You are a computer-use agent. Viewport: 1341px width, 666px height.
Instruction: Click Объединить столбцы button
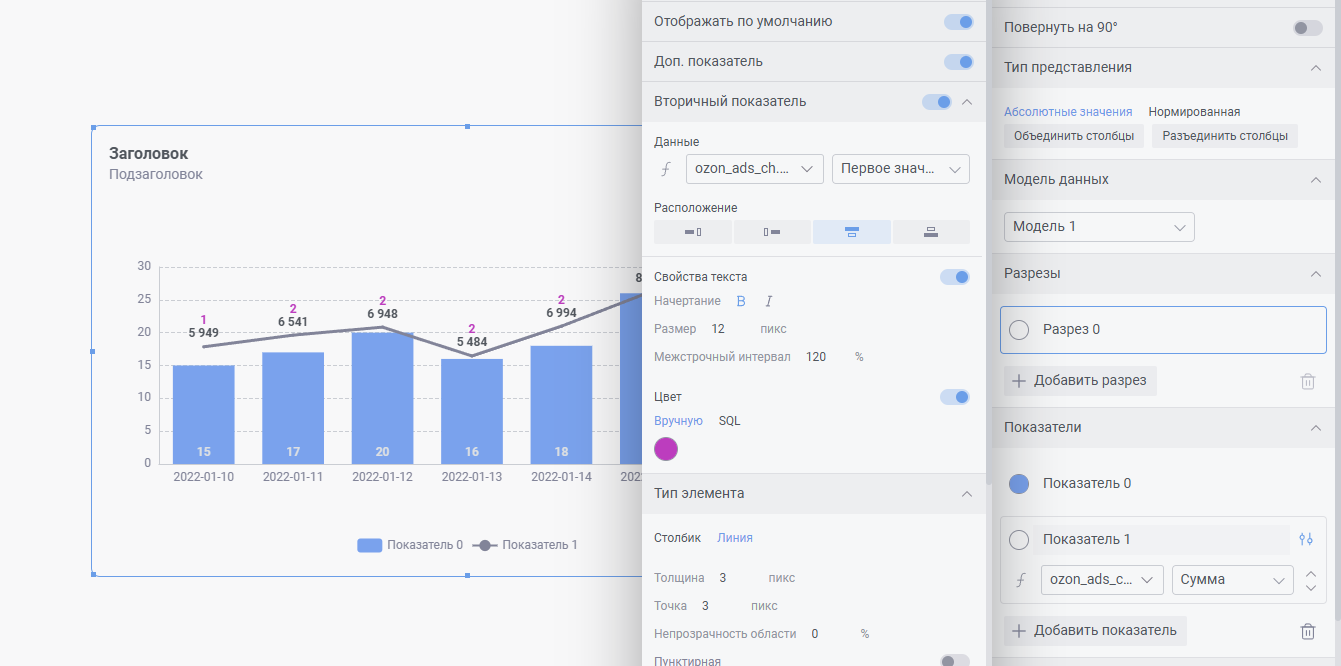[x=1073, y=136]
